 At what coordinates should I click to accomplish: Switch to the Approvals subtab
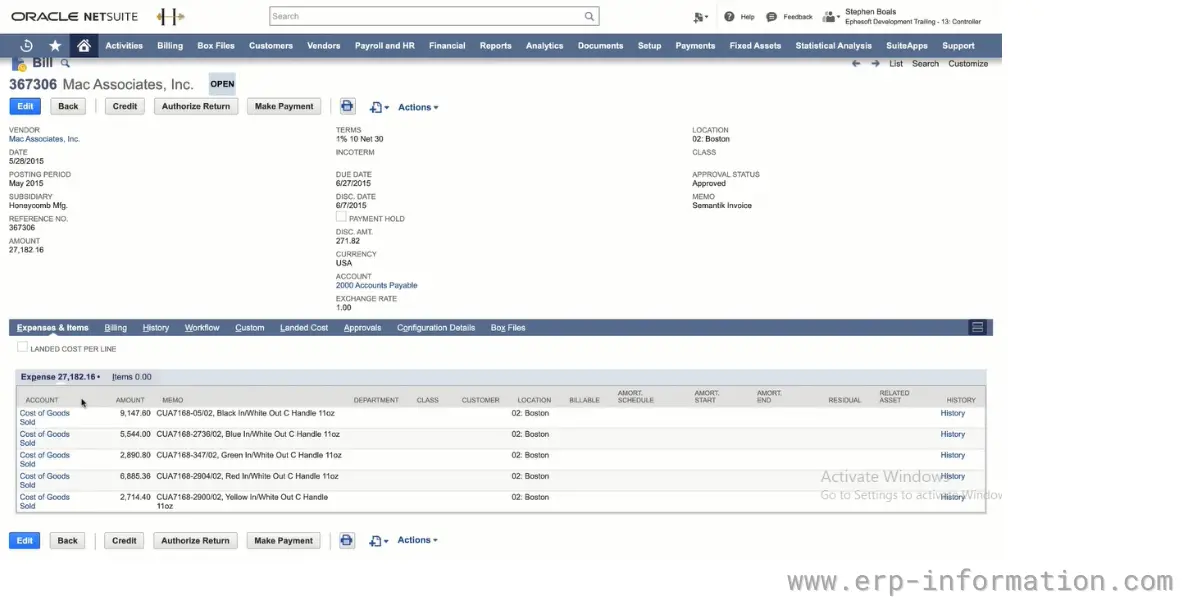point(363,328)
